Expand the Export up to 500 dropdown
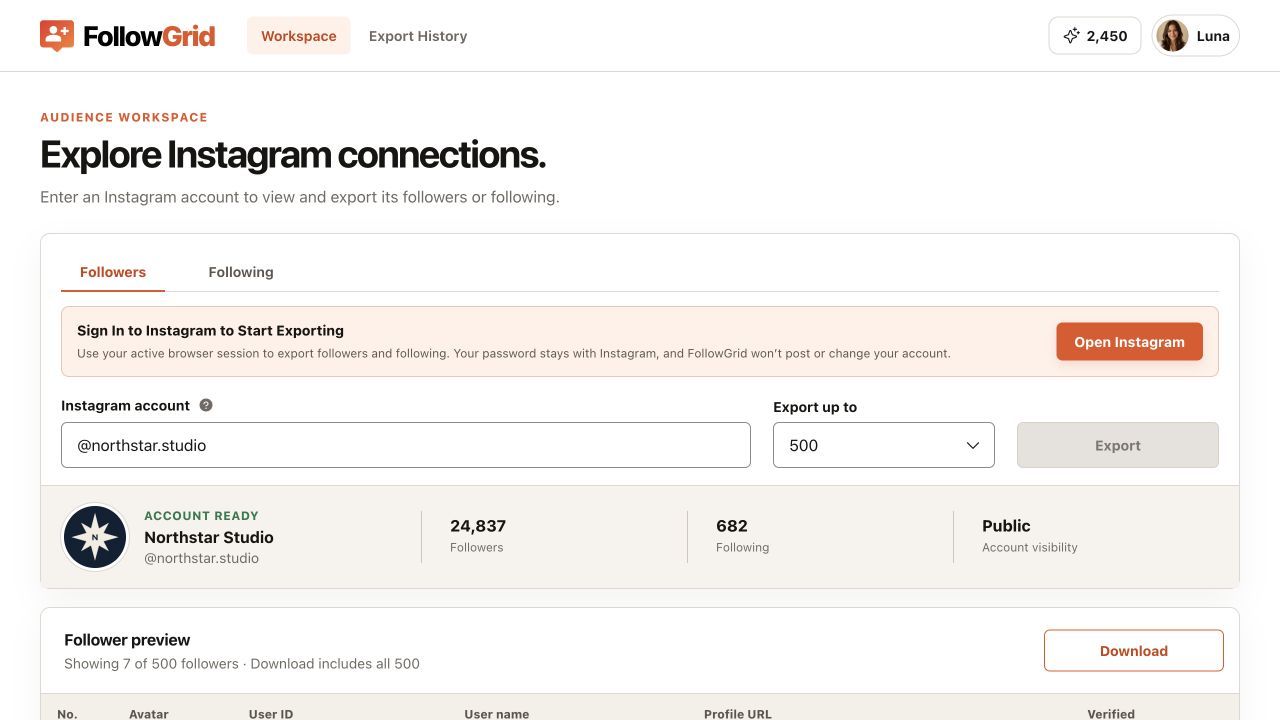Viewport: 1280px width, 720px height. tap(884, 445)
